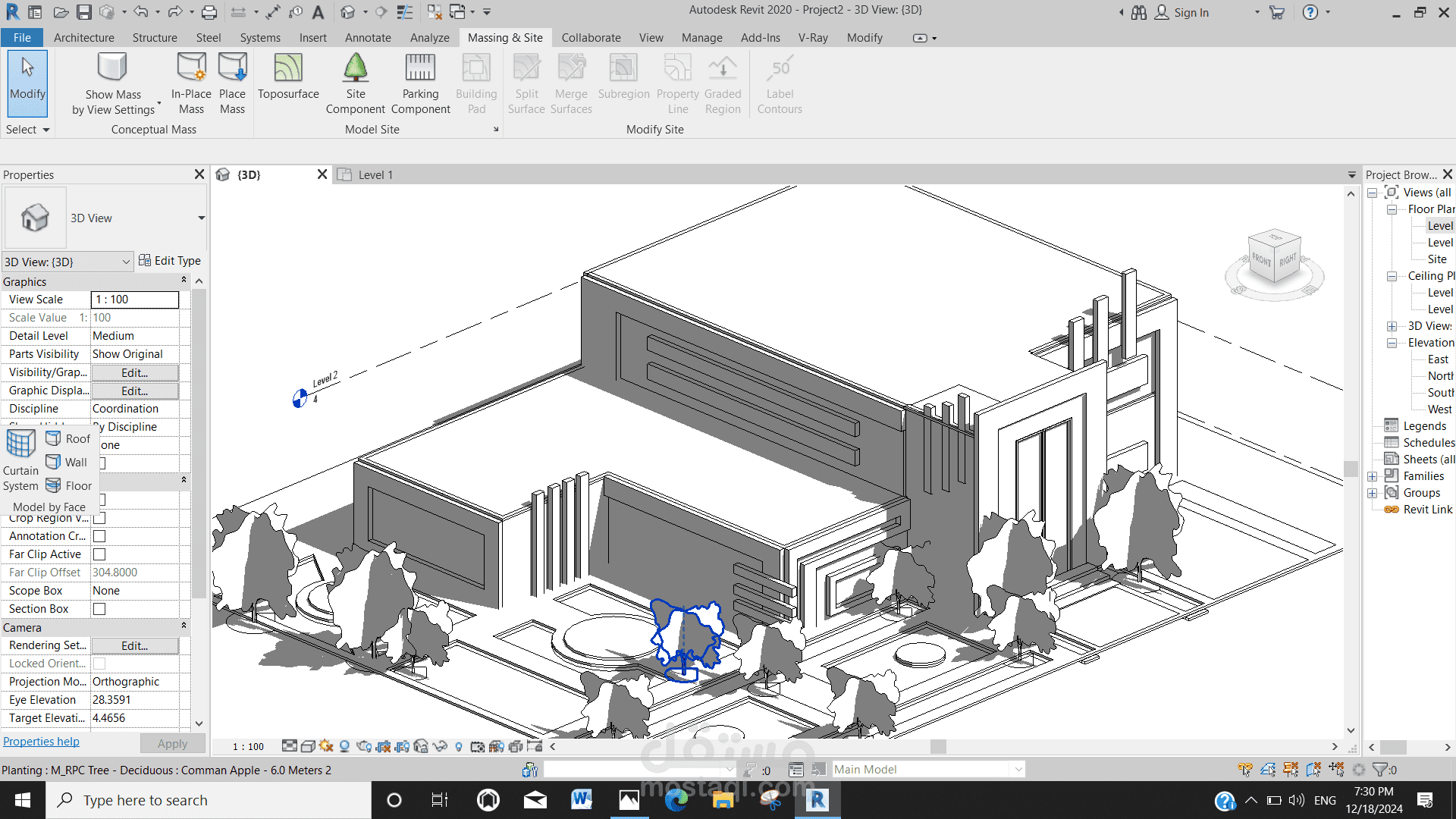Enable the Section Box checkbox
1456x819 pixels.
99,609
